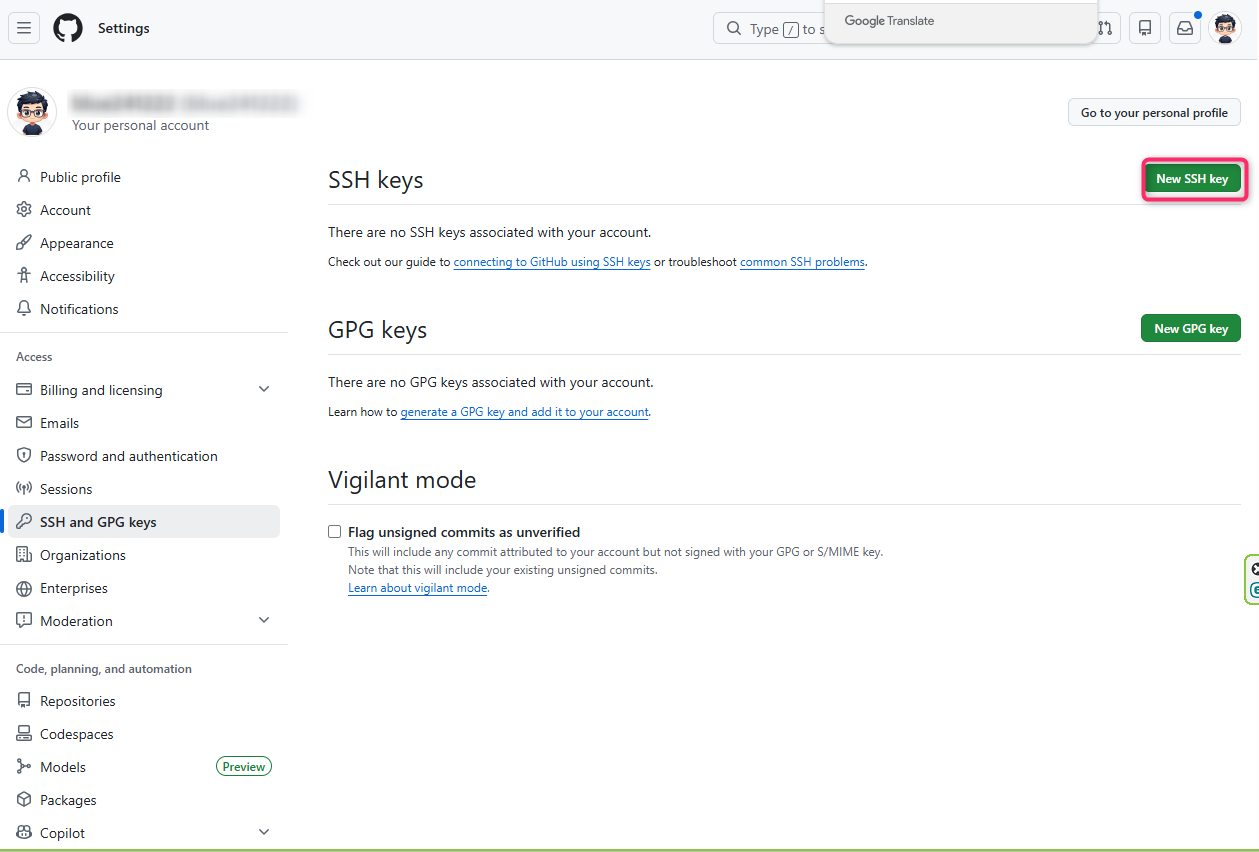
Task: Open the notifications inbox icon
Action: [x=1185, y=28]
